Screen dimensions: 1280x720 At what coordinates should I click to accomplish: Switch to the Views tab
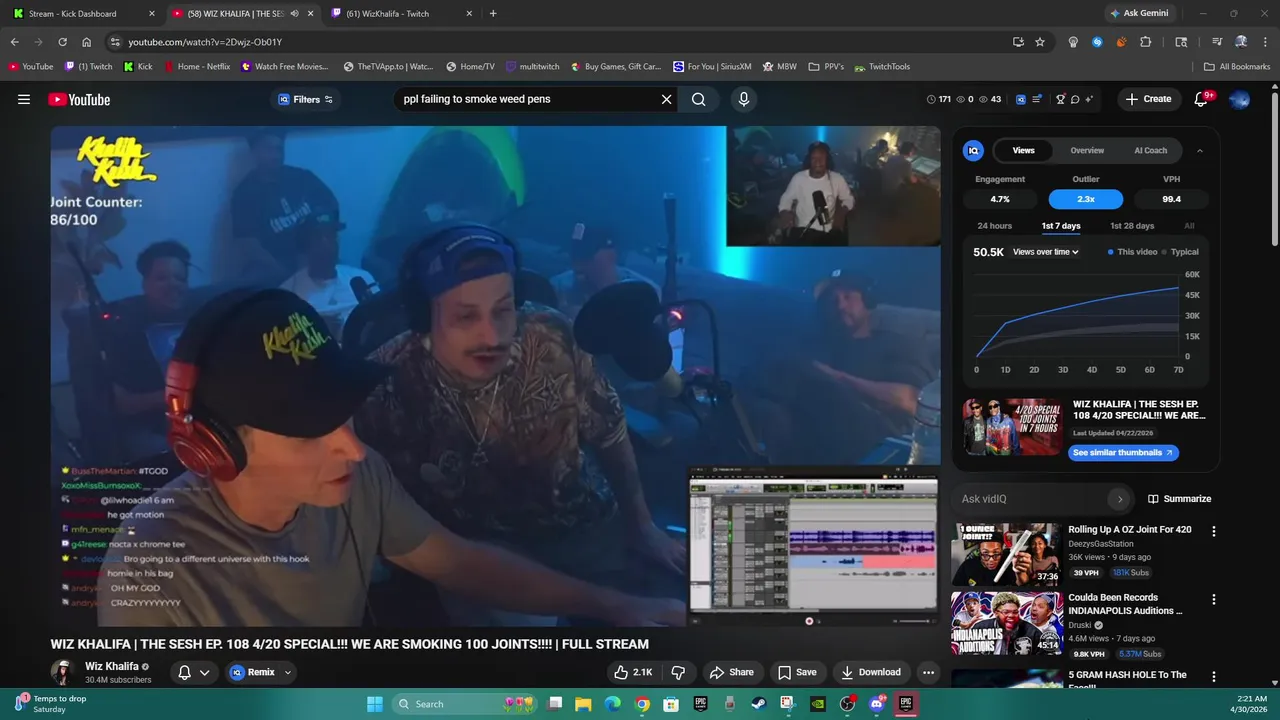click(x=1024, y=150)
